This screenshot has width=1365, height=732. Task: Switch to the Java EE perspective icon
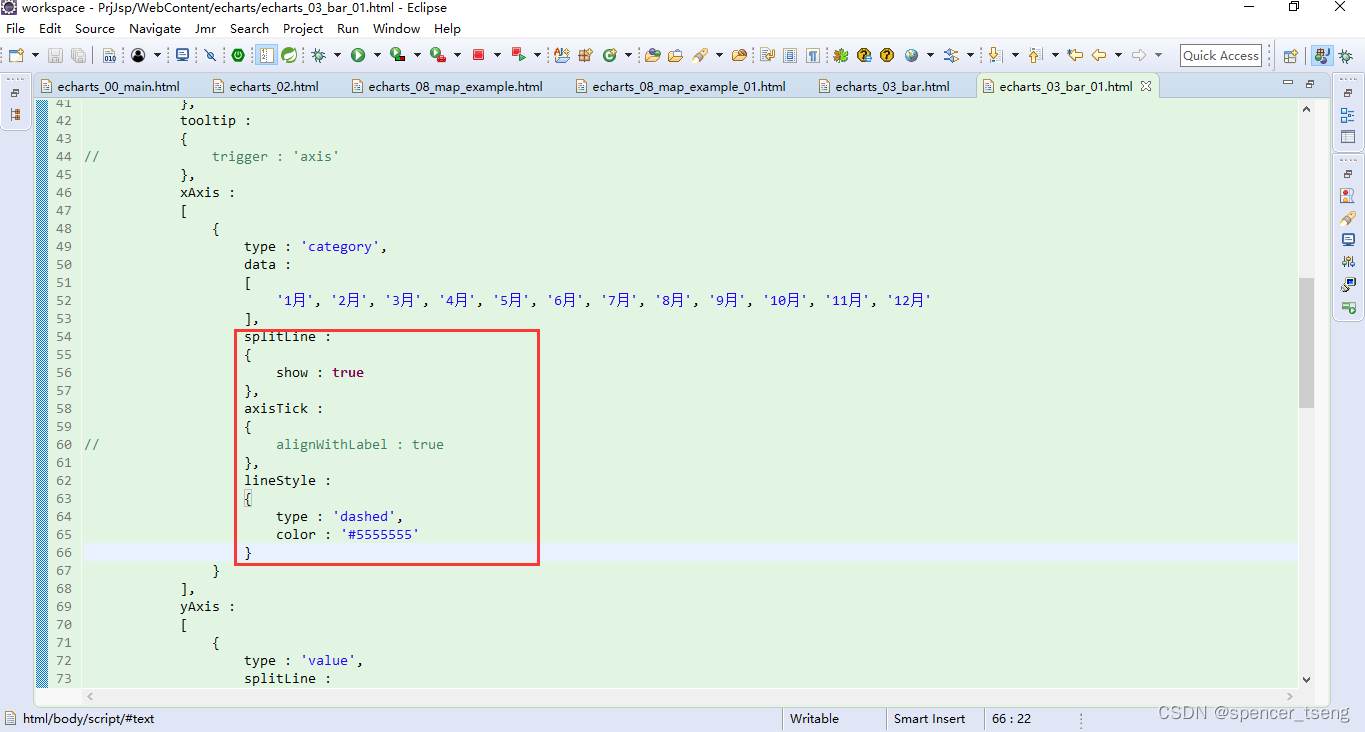coord(1321,55)
